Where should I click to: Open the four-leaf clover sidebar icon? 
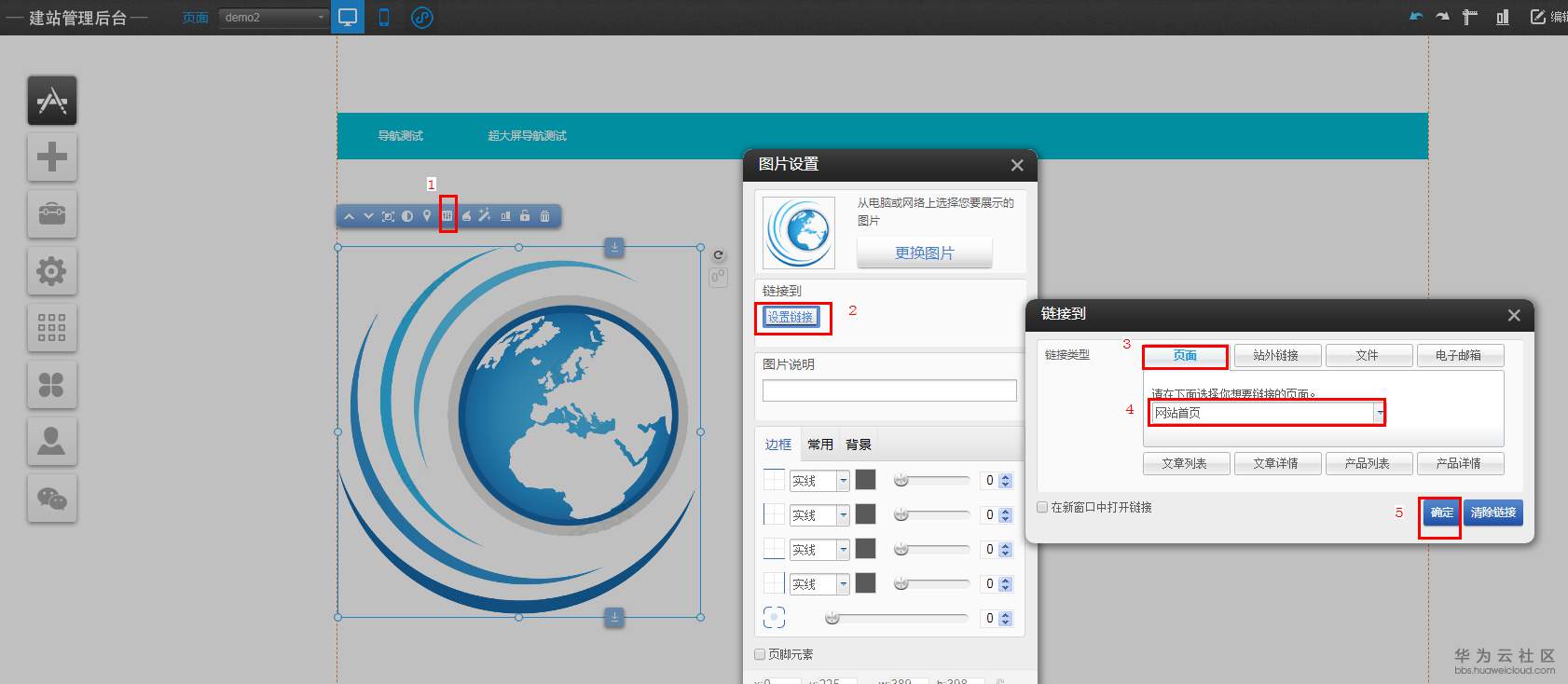52,385
